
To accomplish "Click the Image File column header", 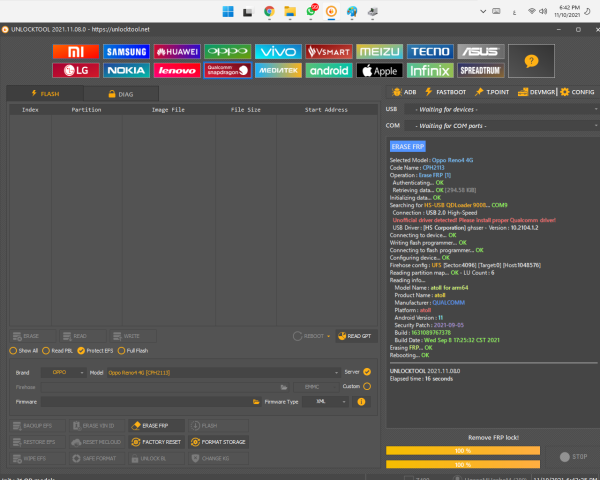I will tap(168, 110).
